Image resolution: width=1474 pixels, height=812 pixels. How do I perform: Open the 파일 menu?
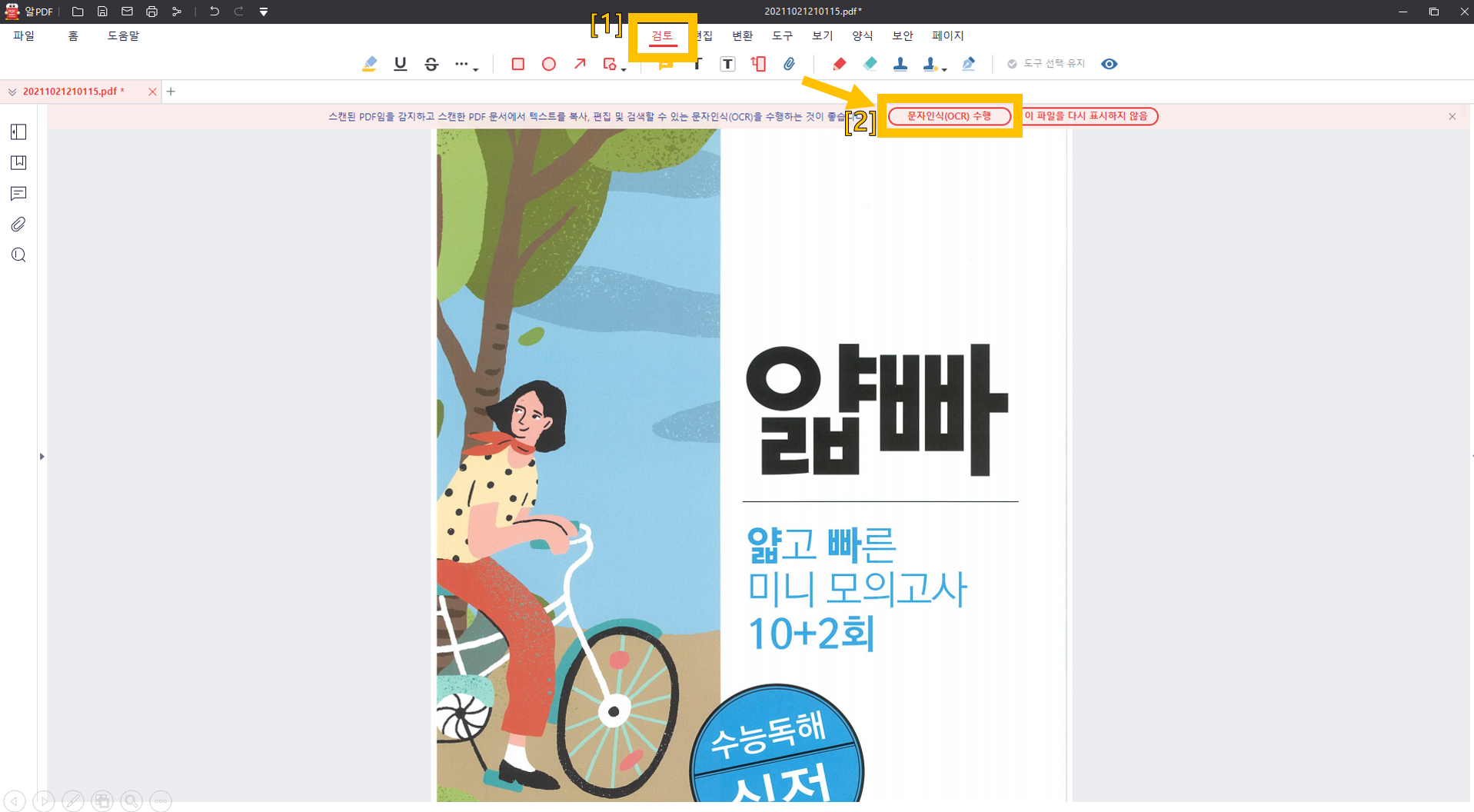coord(24,36)
